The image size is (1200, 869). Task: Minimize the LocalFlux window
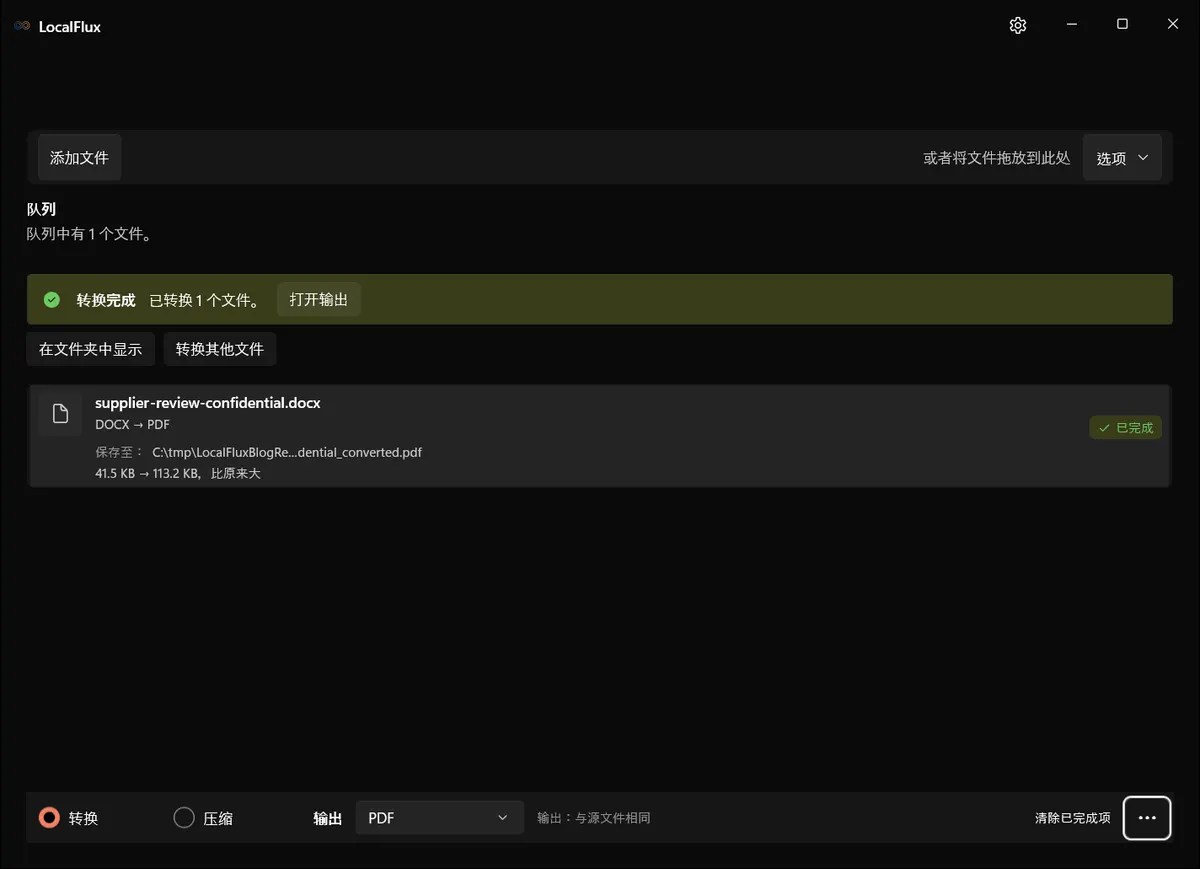[x=1071, y=25]
